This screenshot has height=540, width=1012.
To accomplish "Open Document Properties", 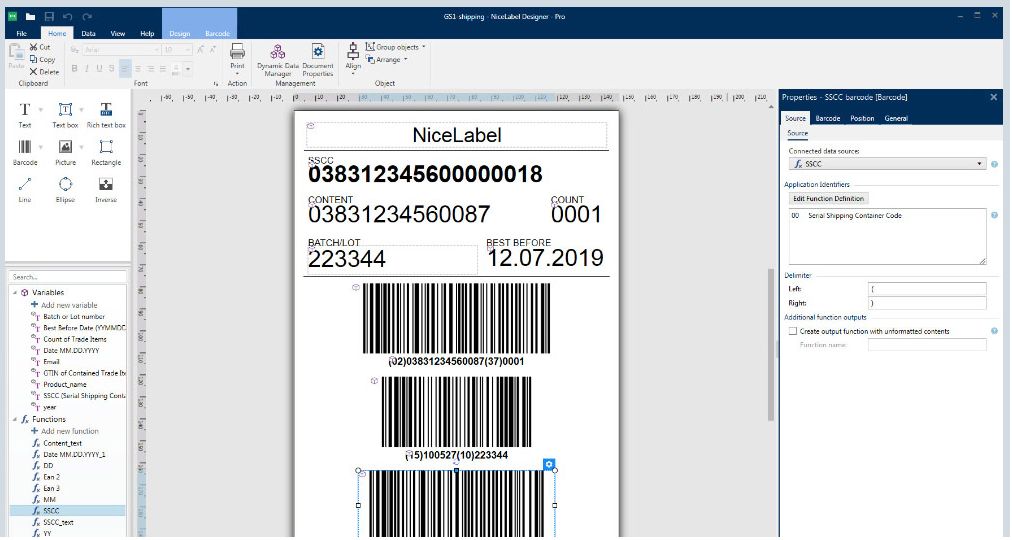I will coord(318,60).
